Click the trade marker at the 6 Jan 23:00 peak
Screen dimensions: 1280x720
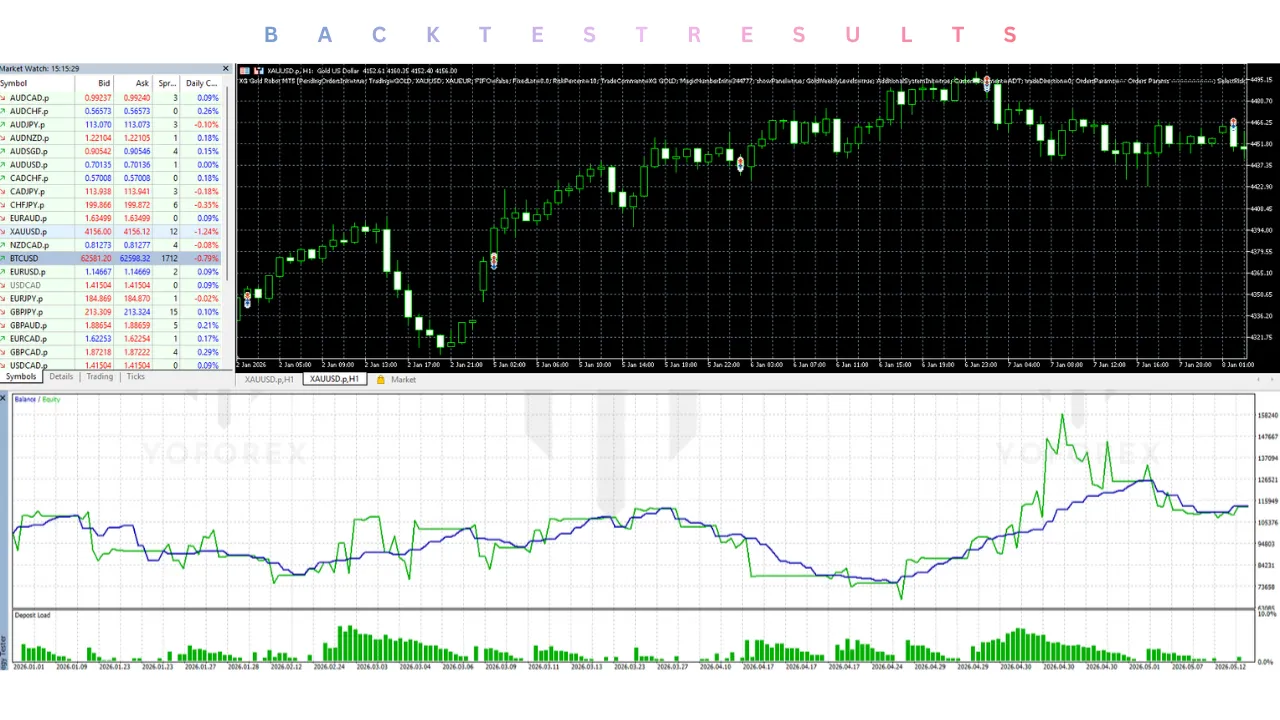(x=987, y=82)
